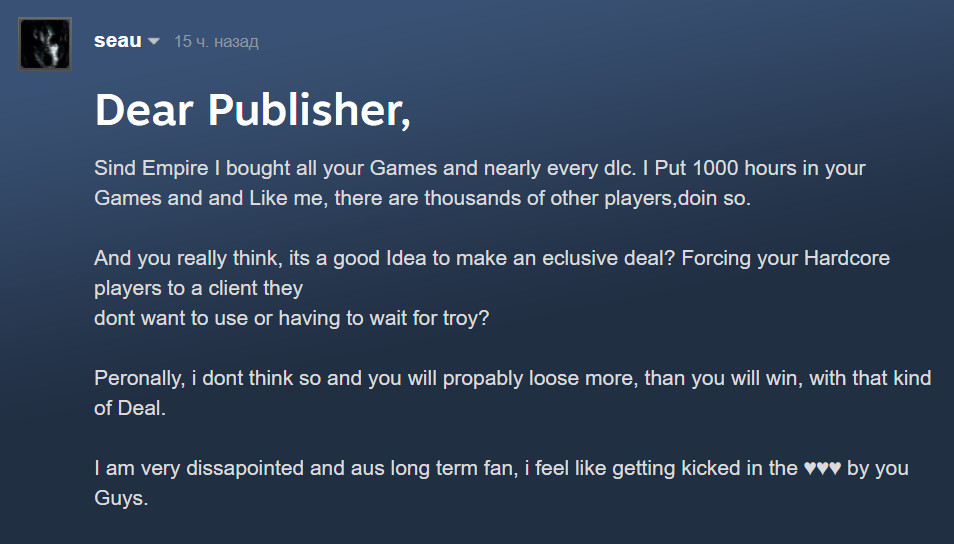Click the 'of Deal.' line
The width and height of the screenshot is (954, 544).
pyautogui.click(x=130, y=408)
